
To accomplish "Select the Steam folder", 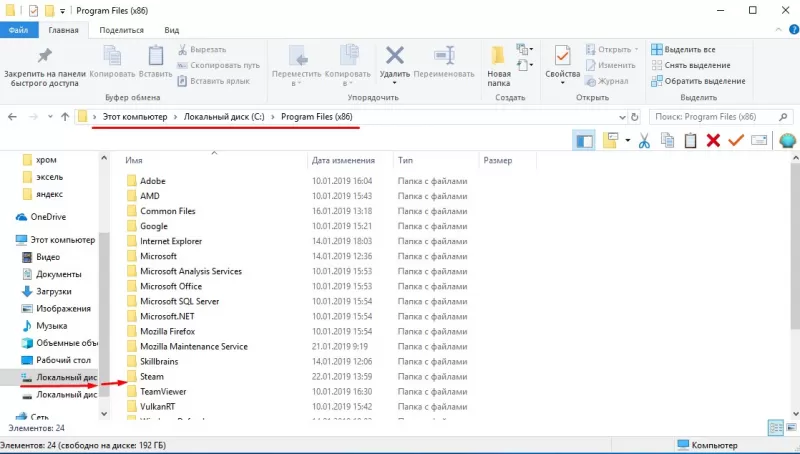I will tap(152, 376).
